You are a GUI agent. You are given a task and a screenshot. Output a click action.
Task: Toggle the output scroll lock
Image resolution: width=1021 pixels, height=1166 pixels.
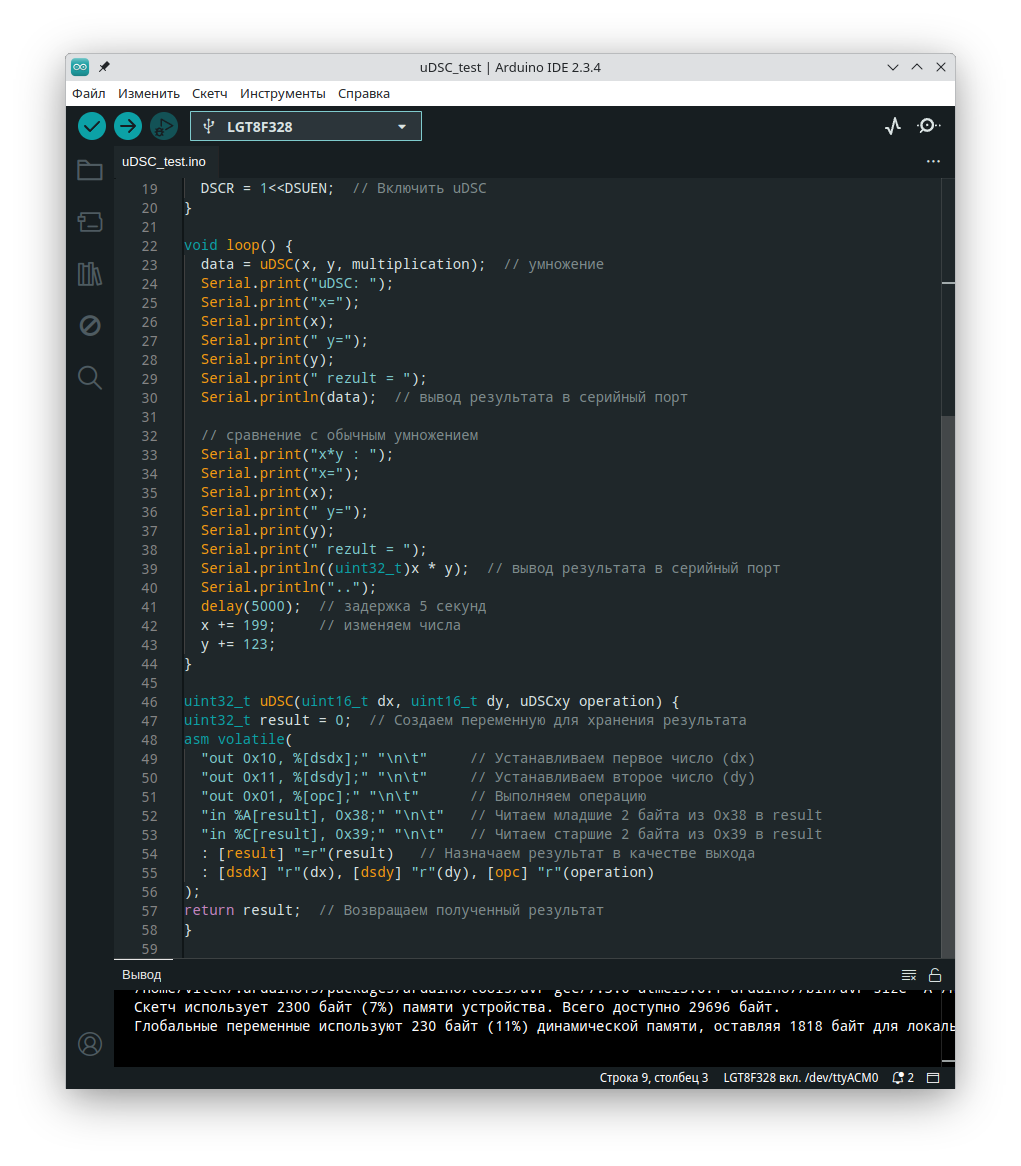click(935, 975)
